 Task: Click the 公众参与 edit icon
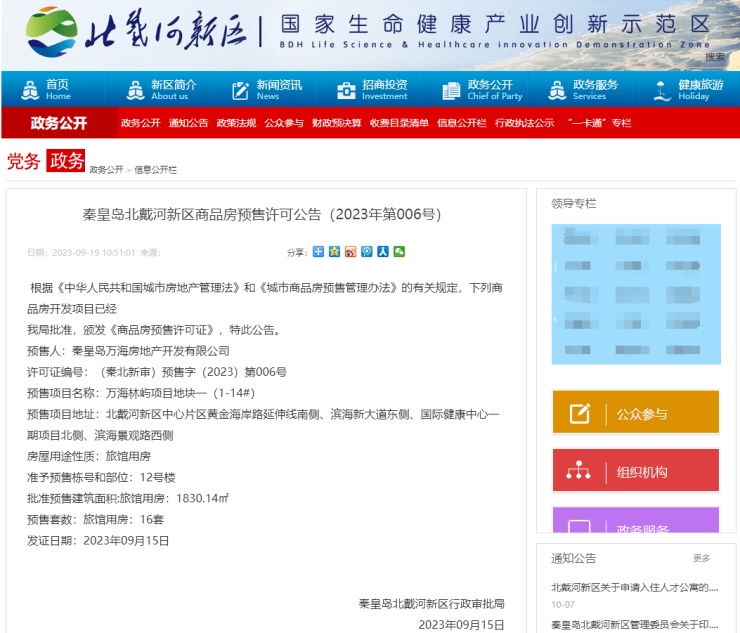click(x=579, y=414)
